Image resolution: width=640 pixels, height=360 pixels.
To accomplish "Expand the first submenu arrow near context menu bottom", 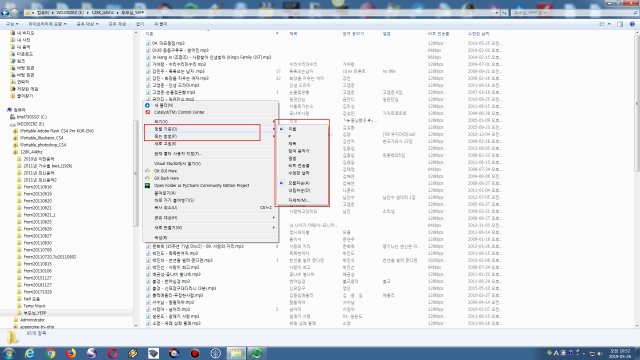I will click(274, 218).
